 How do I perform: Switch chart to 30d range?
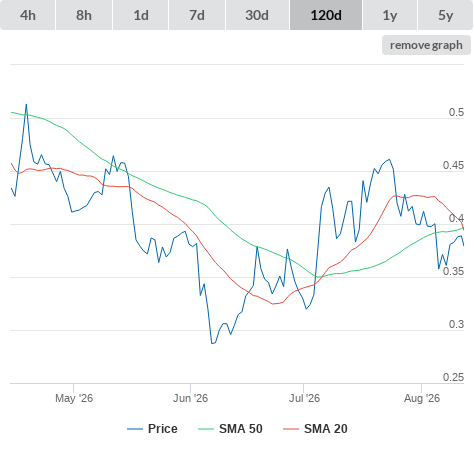click(x=257, y=15)
